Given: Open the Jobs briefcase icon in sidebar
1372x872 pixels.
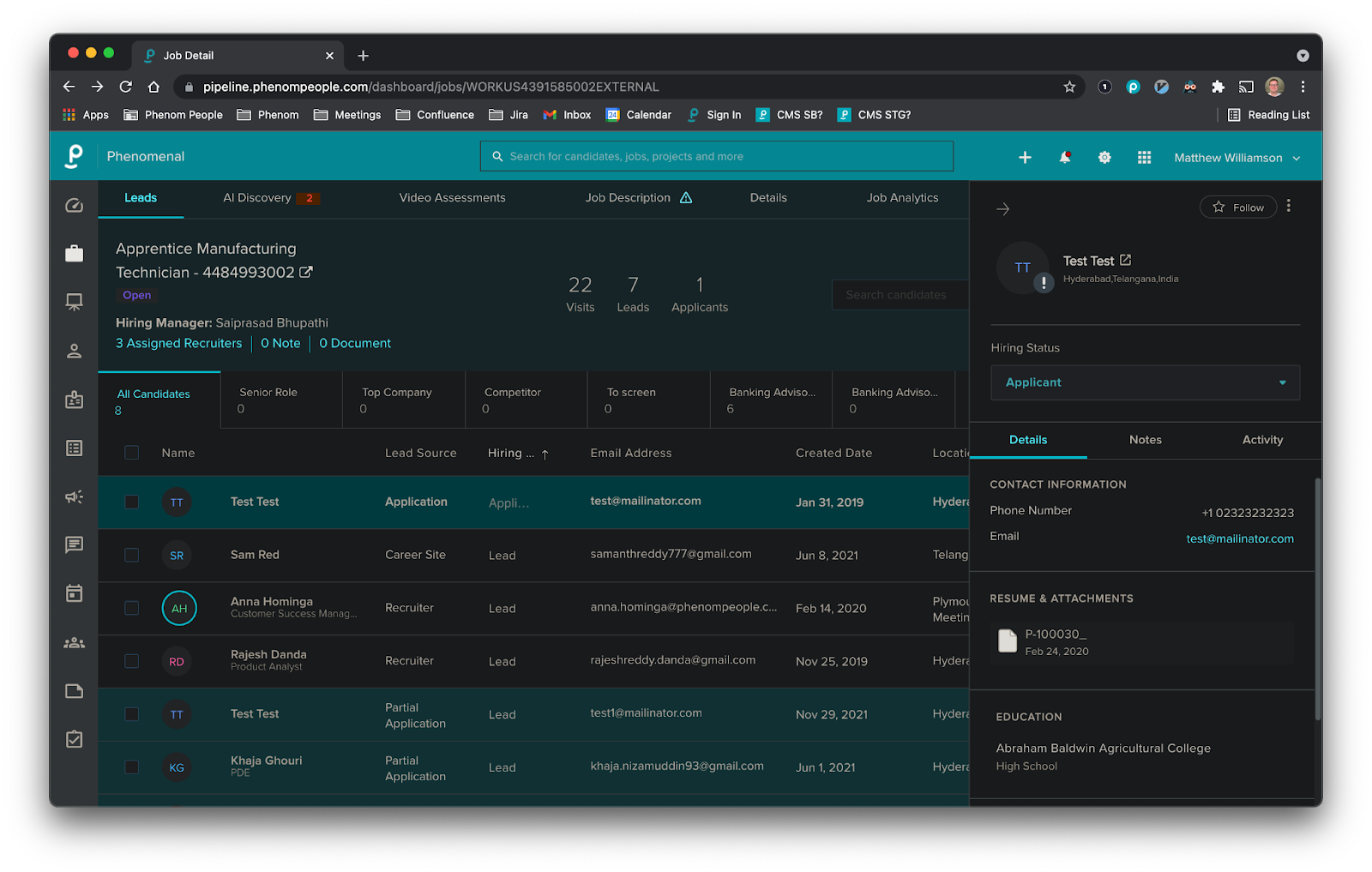Looking at the screenshot, I should point(75,253).
